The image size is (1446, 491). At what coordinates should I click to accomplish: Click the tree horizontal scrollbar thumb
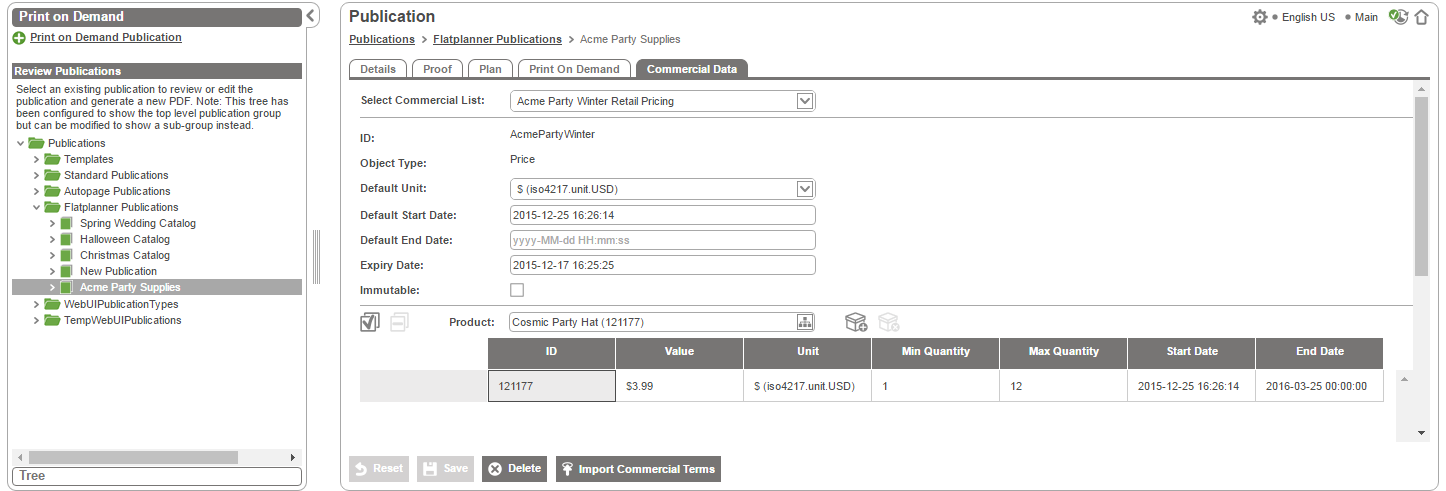(133, 457)
